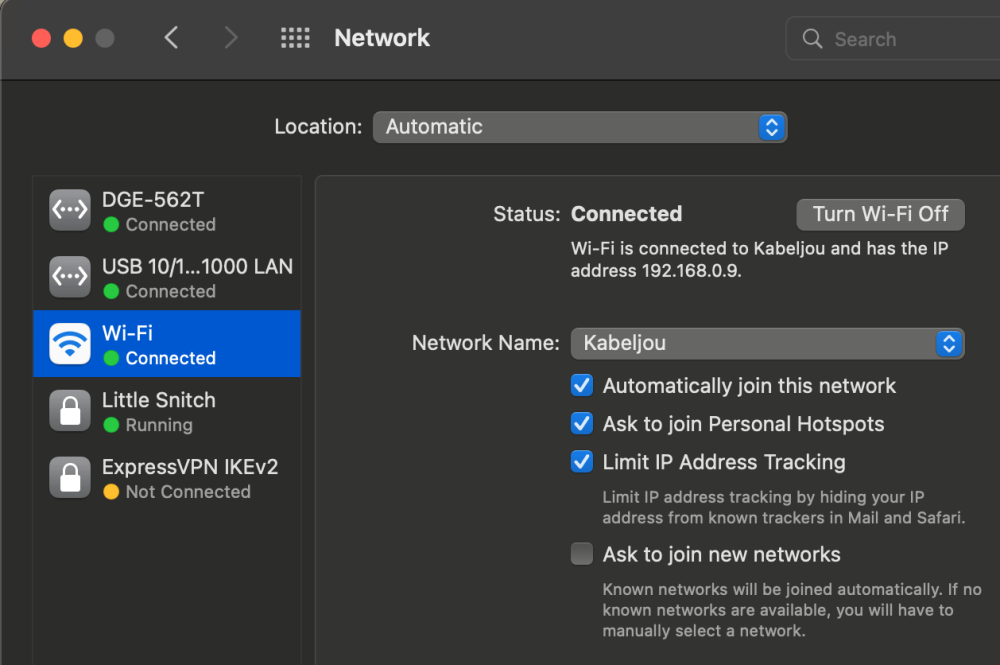Show all preferences grid icon
The height and width of the screenshot is (665, 1000).
[x=295, y=38]
